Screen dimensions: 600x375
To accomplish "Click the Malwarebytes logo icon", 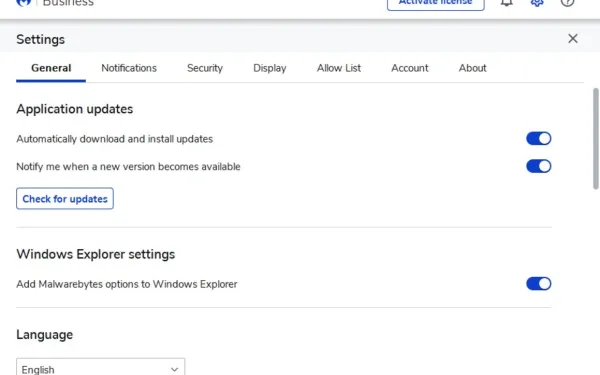I will click(x=24, y=3).
